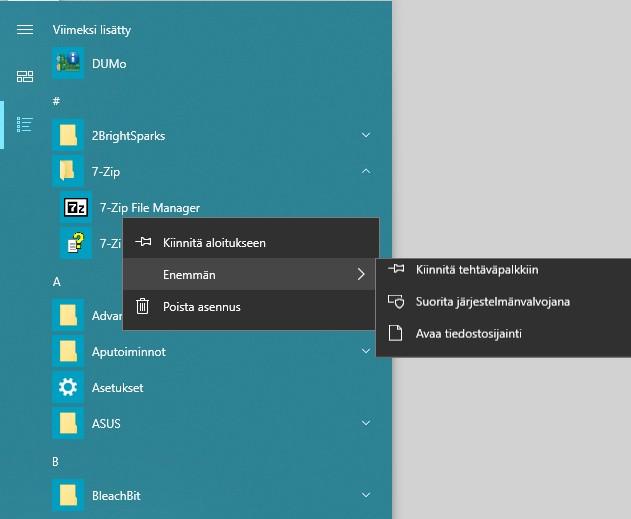Image resolution: width=631 pixels, height=519 pixels.
Task: Select the all apps list icon
Action: (x=25, y=125)
